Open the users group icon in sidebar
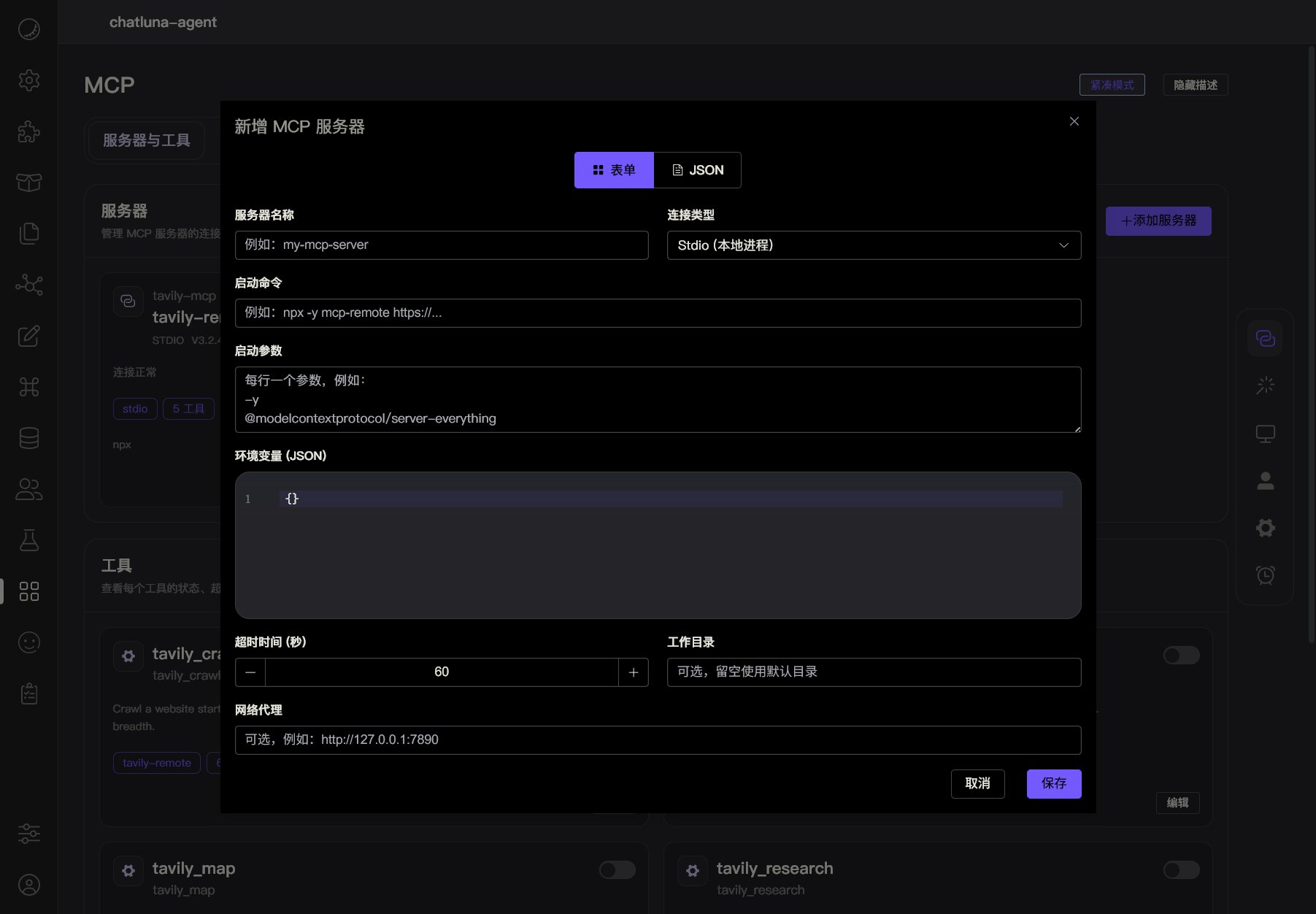This screenshot has height=914, width=1316. click(28, 489)
